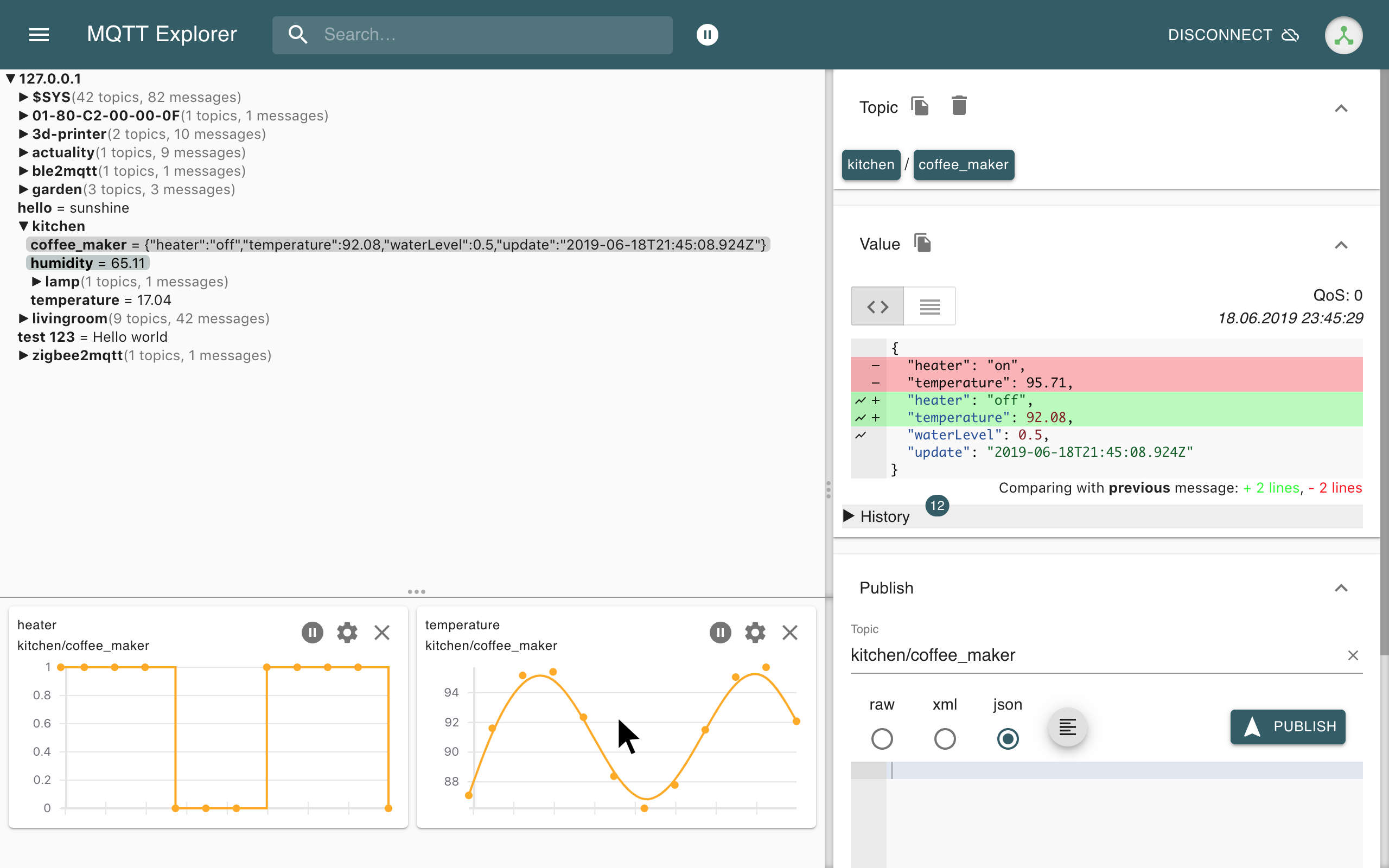
Task: Select the json payload format
Action: pos(1008,739)
